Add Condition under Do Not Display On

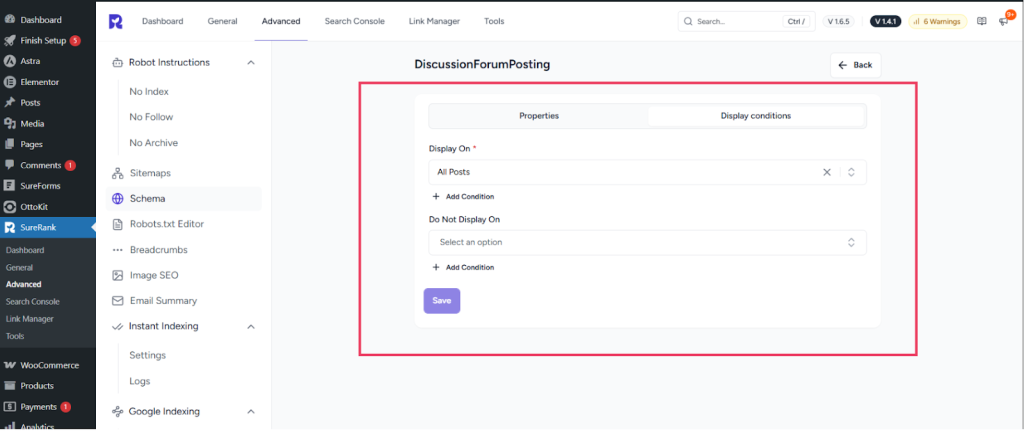[x=463, y=268]
